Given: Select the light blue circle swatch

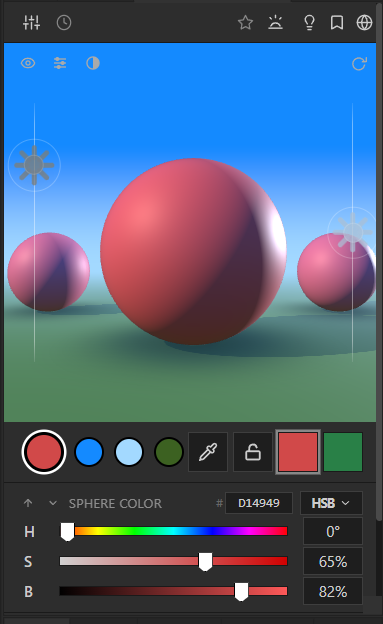Looking at the screenshot, I should pyautogui.click(x=129, y=452).
